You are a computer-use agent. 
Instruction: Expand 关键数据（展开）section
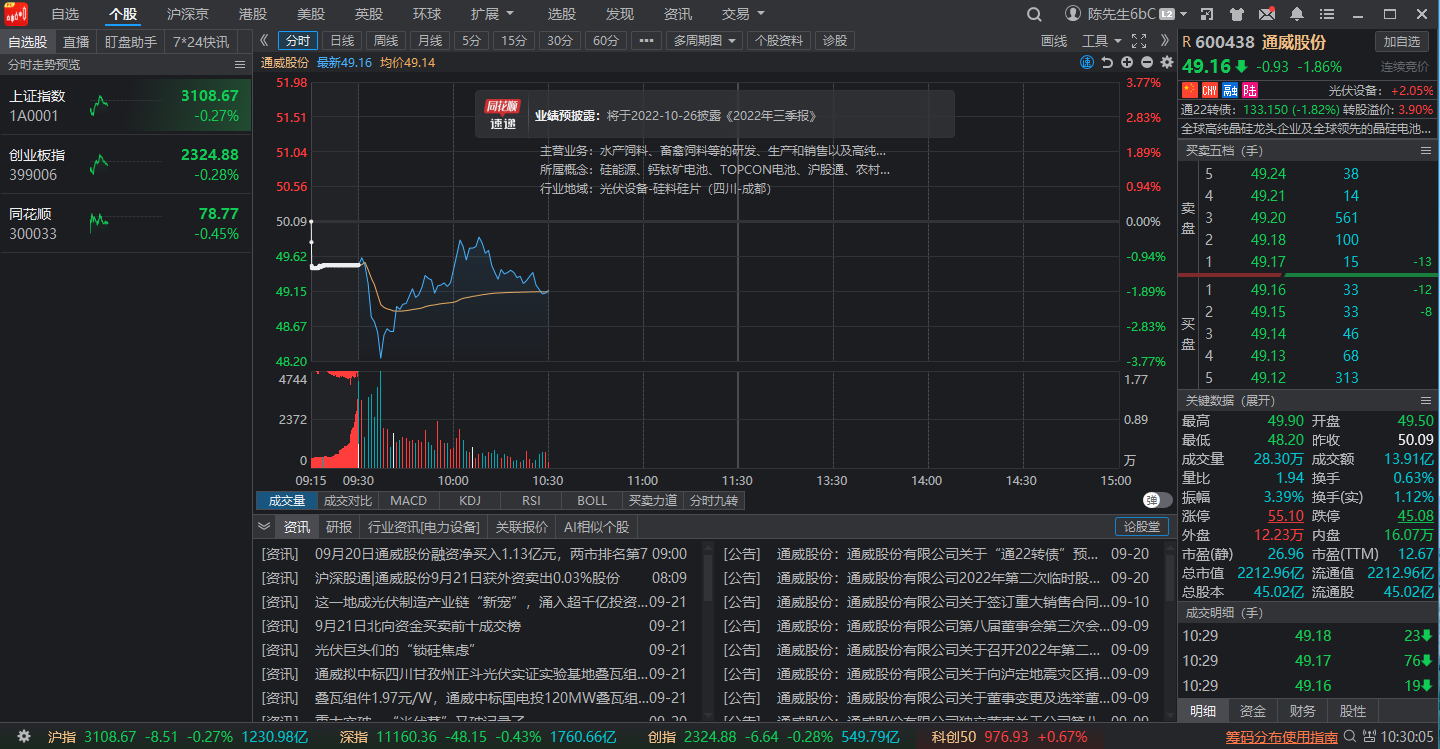1230,400
